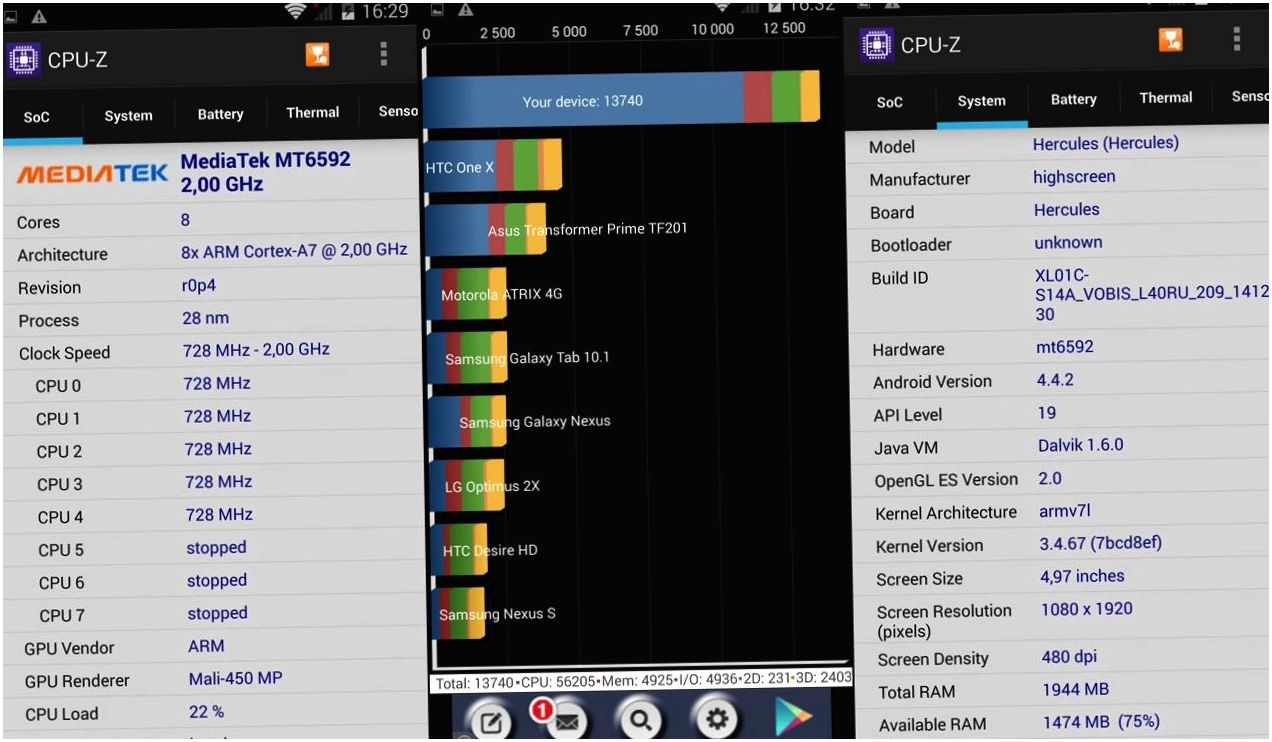1272x742 pixels.
Task: Tap the Process value '28 nm'
Action: pos(205,318)
